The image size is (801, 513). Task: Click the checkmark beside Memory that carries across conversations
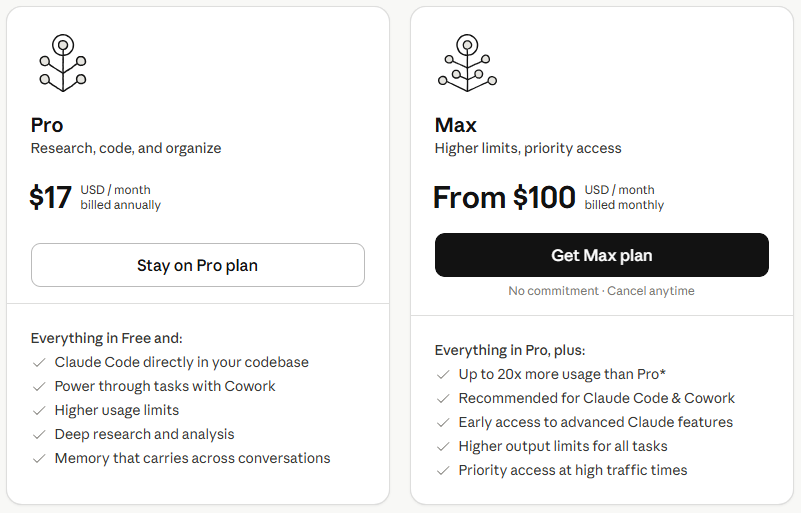tap(39, 459)
